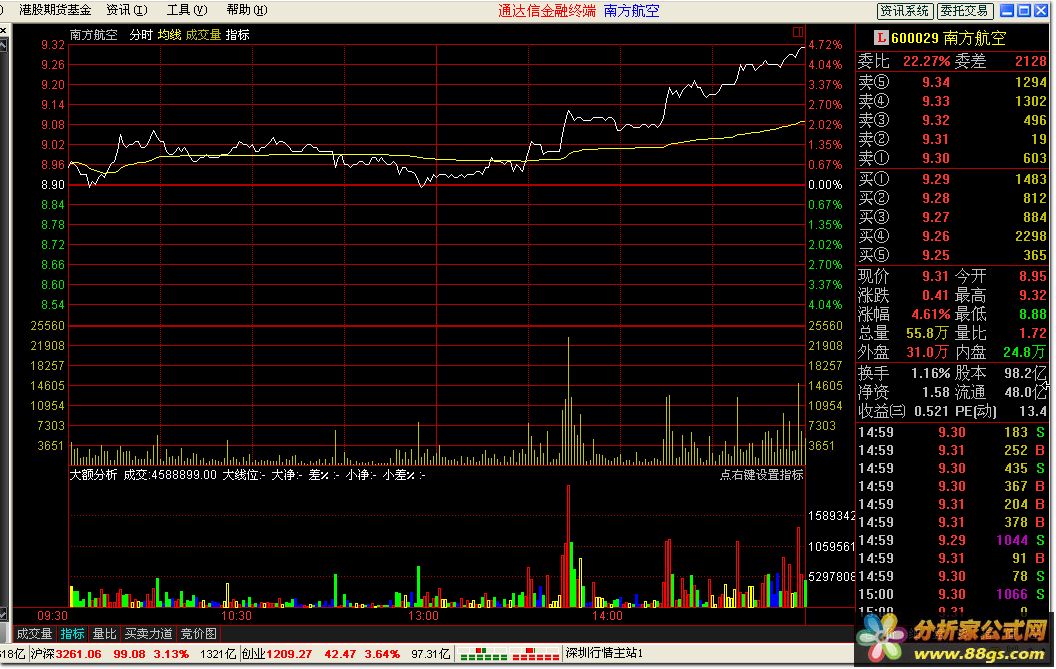Click the 买③ row at 9.27
The height and width of the screenshot is (669, 1056).
952,217
